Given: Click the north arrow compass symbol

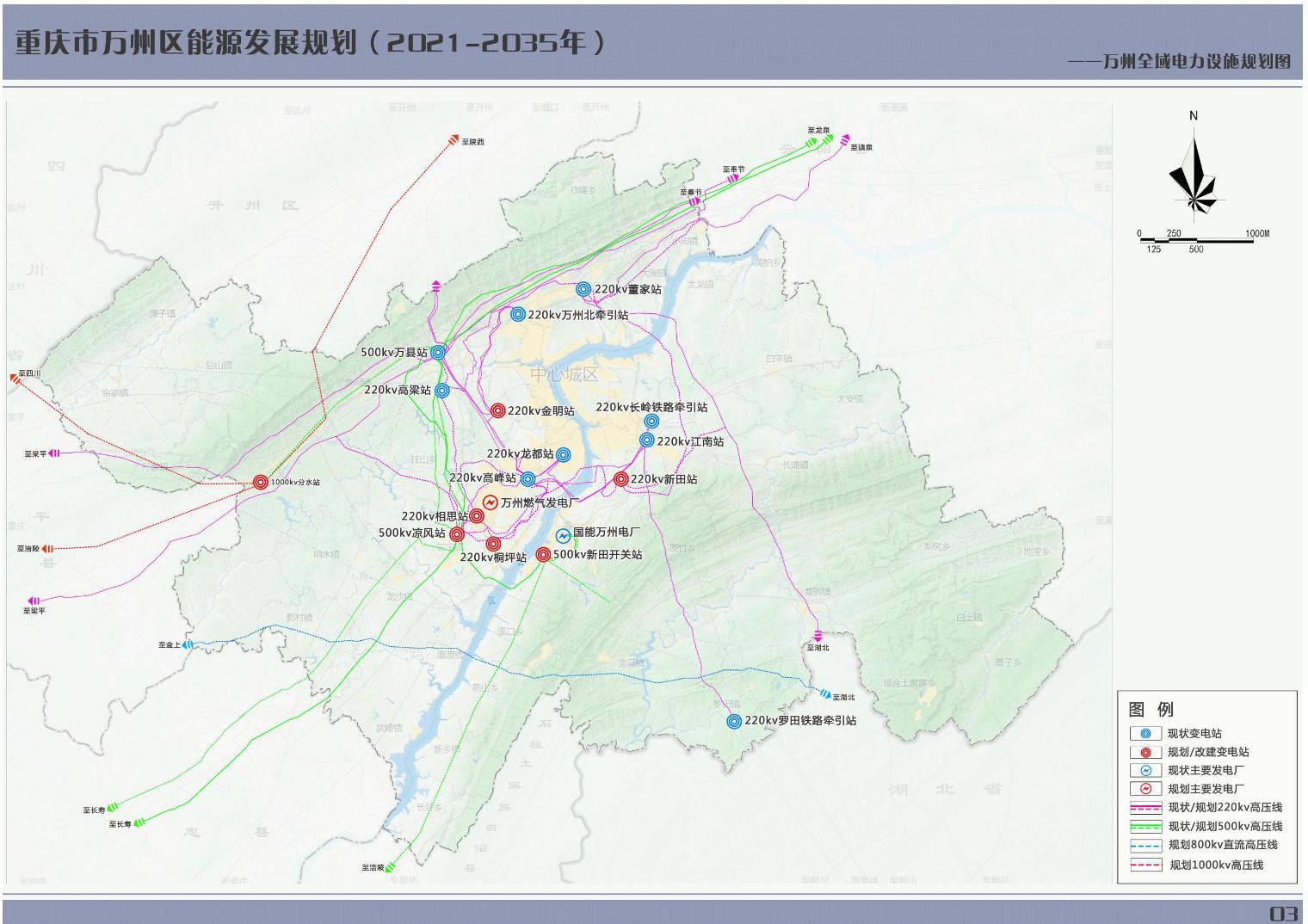Looking at the screenshot, I should (1194, 172).
